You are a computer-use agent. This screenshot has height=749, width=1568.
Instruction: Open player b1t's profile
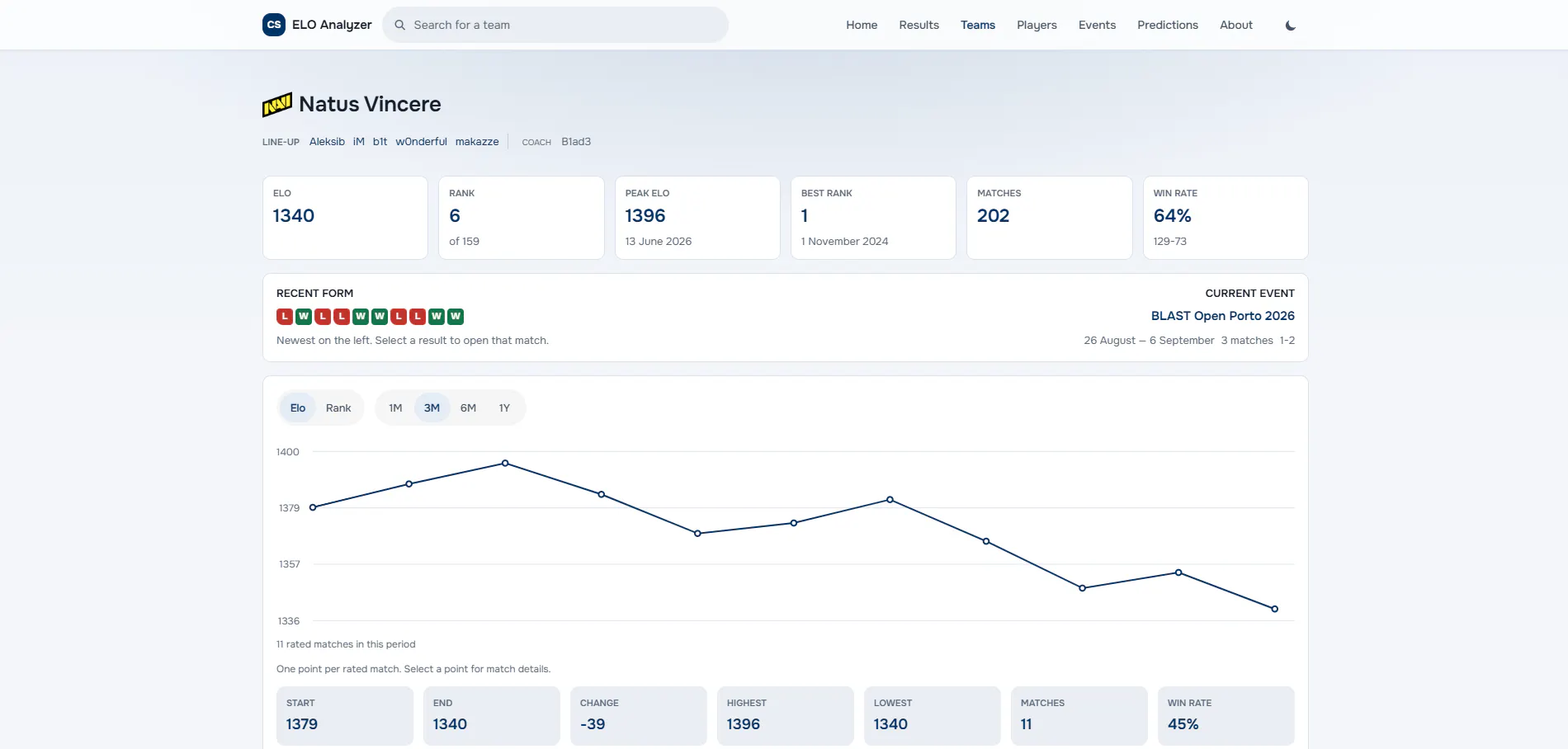pyautogui.click(x=380, y=142)
